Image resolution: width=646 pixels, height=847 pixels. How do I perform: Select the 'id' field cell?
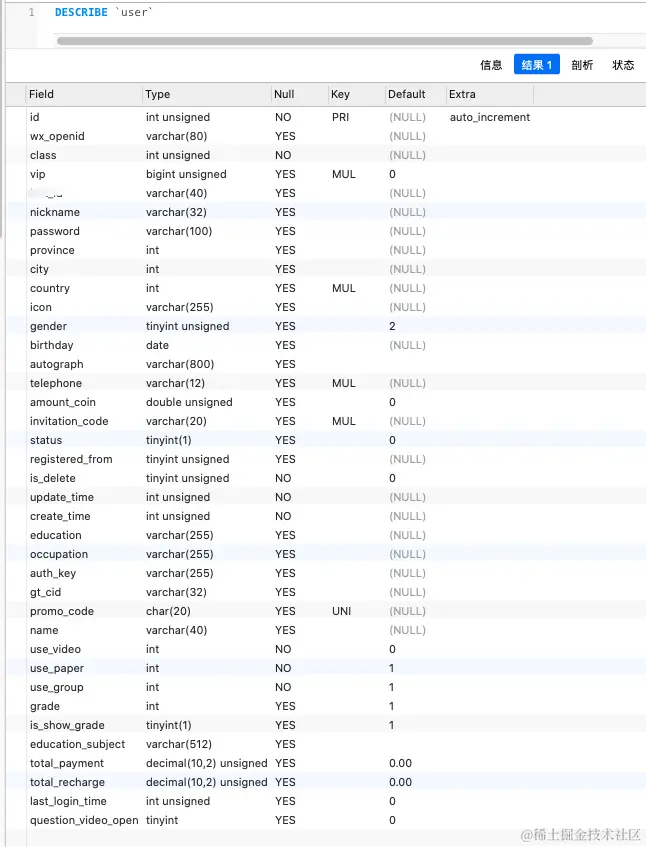[x=35, y=117]
